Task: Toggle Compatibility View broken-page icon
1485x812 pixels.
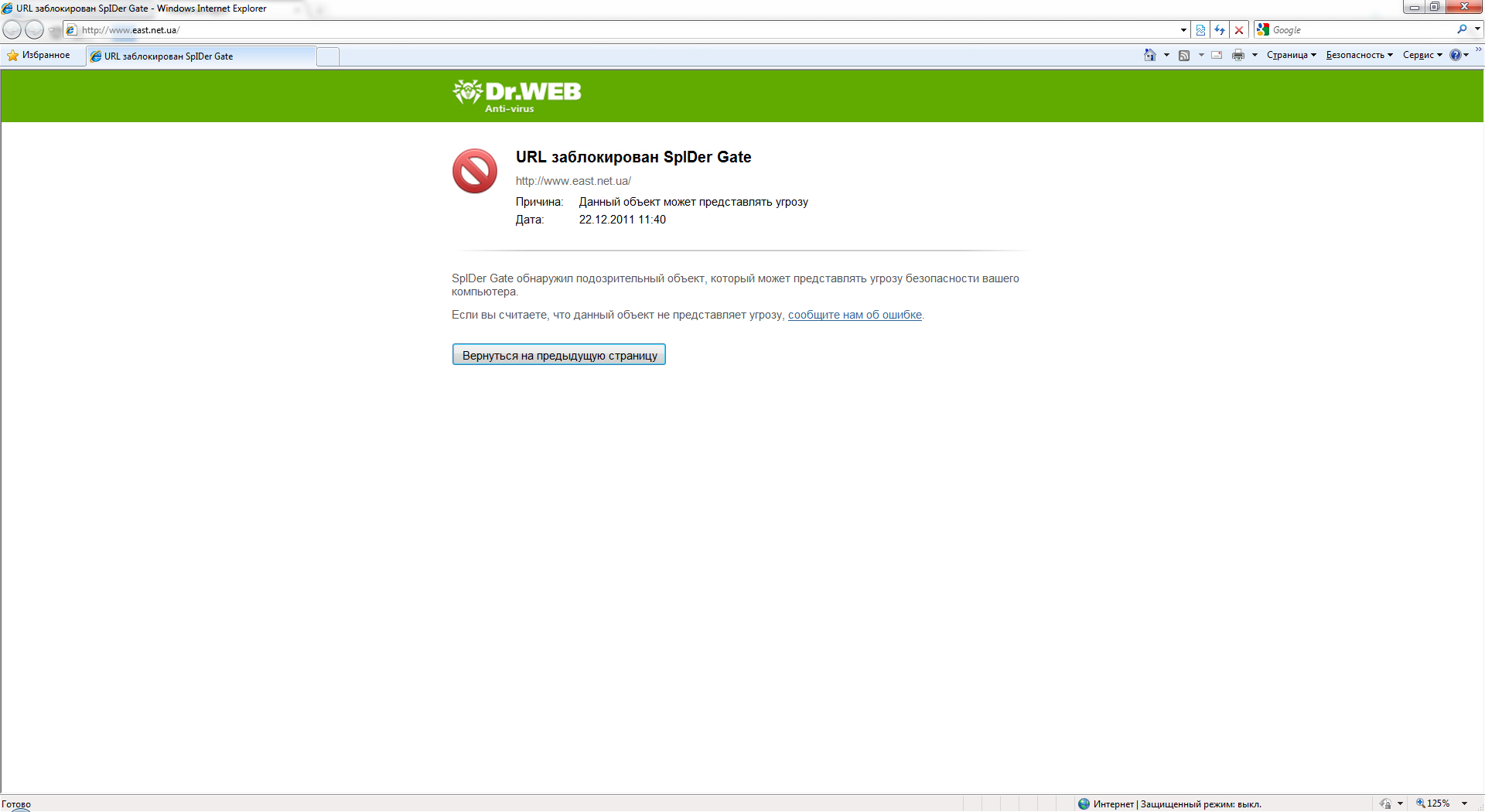Action: point(1200,30)
